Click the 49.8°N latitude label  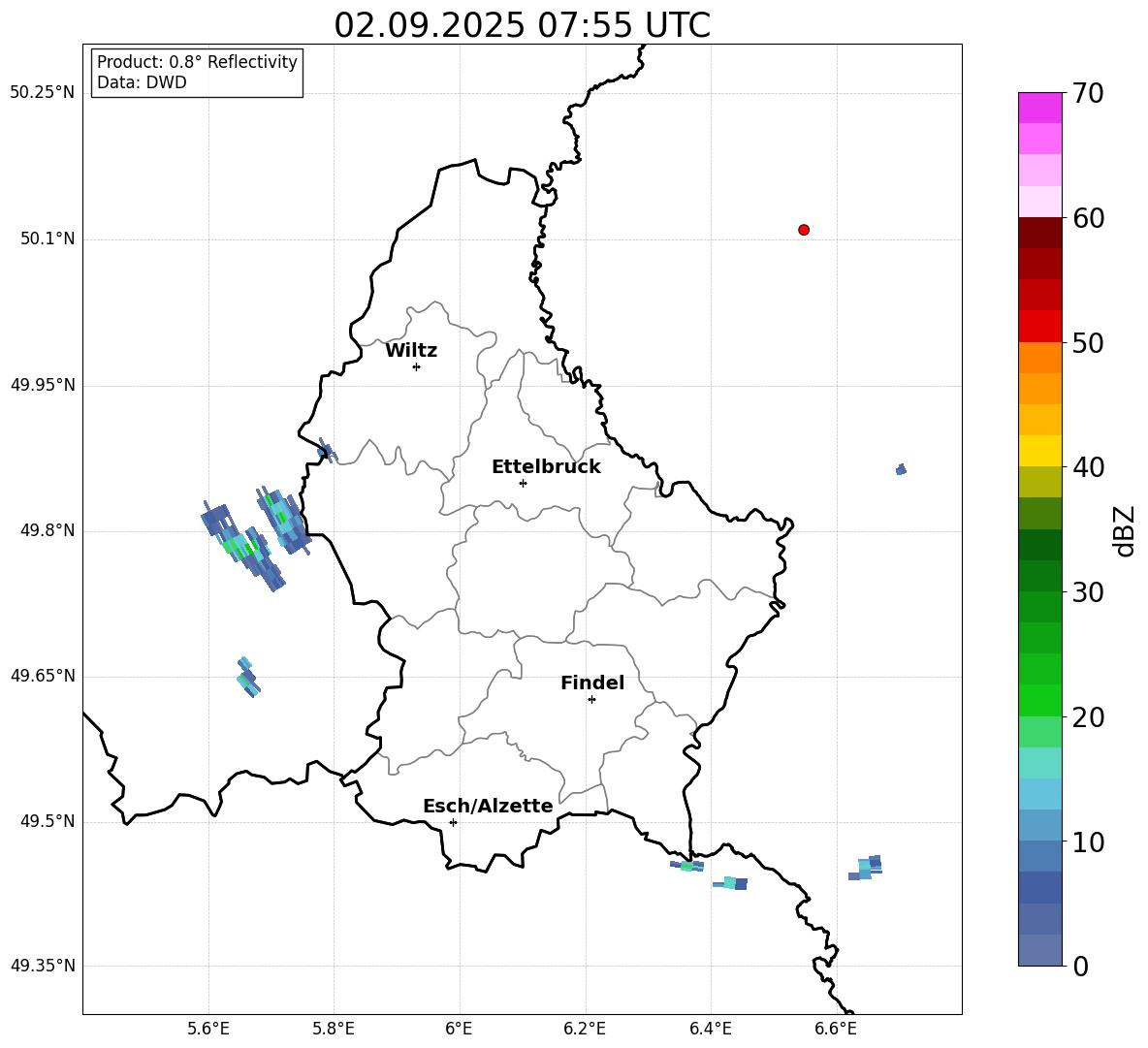coord(48,530)
